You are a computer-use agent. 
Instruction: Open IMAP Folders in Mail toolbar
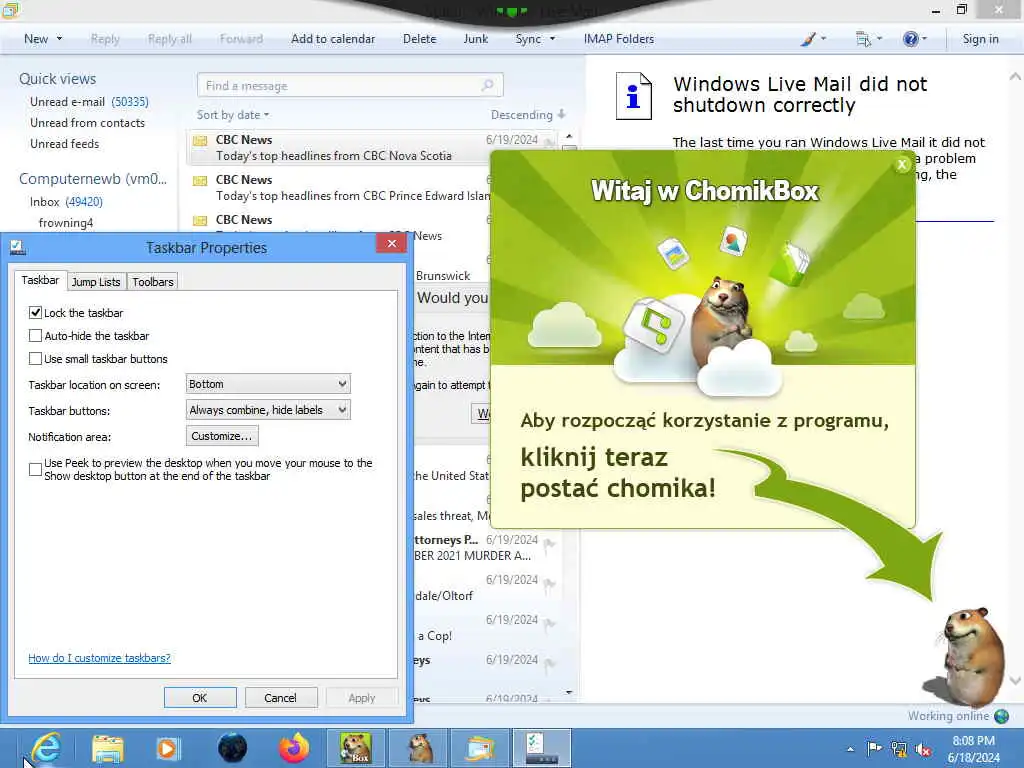[x=618, y=39]
